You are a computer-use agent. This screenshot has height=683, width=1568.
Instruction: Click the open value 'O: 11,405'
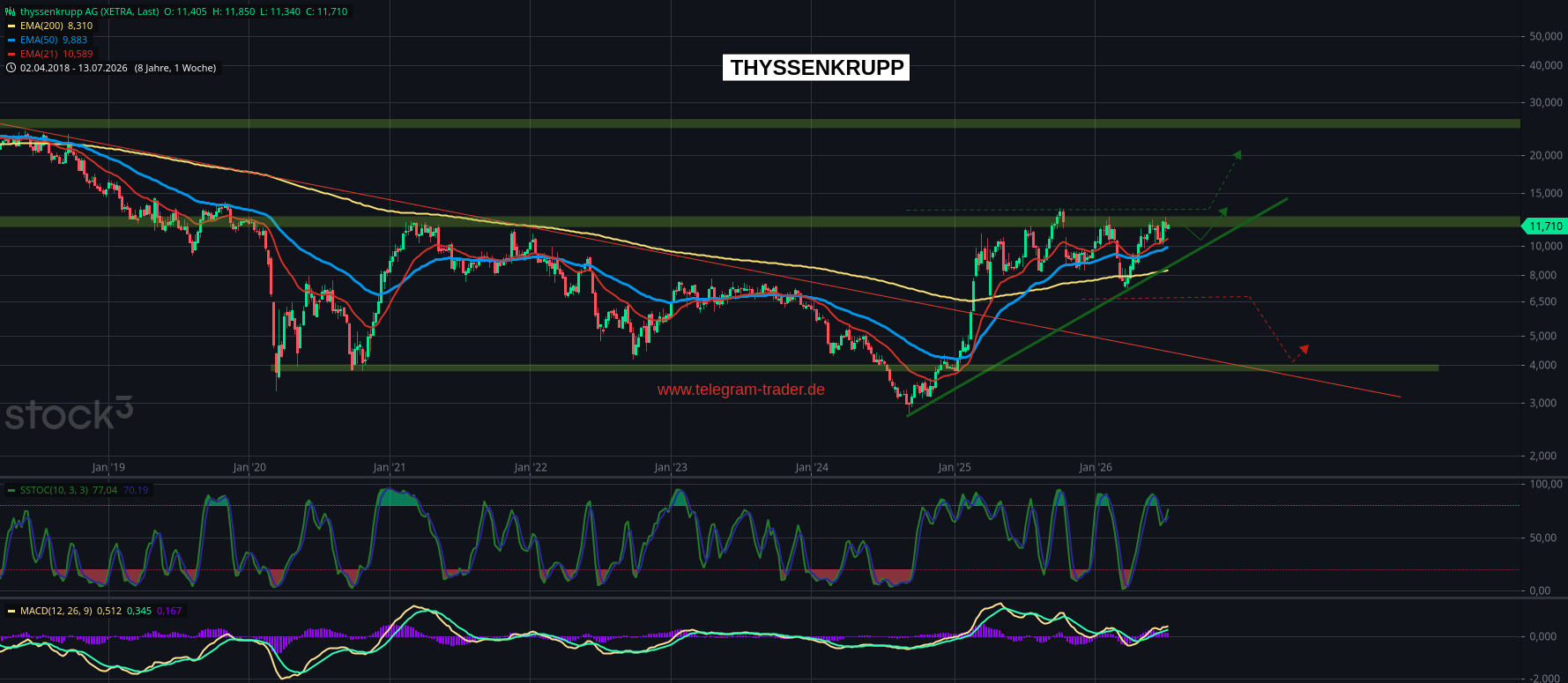click(185, 11)
